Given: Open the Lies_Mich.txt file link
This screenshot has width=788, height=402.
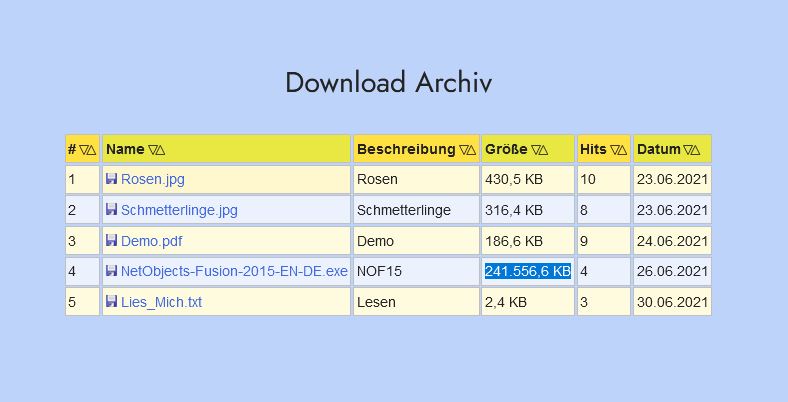Looking at the screenshot, I should tap(161, 303).
